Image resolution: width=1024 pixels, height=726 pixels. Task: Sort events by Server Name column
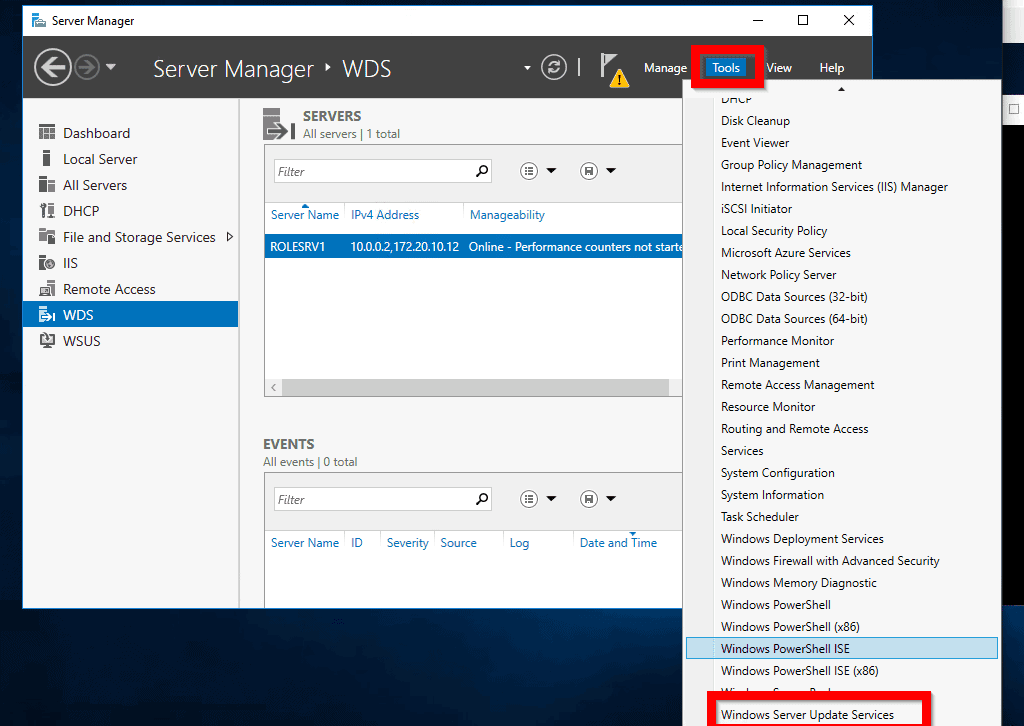[304, 543]
